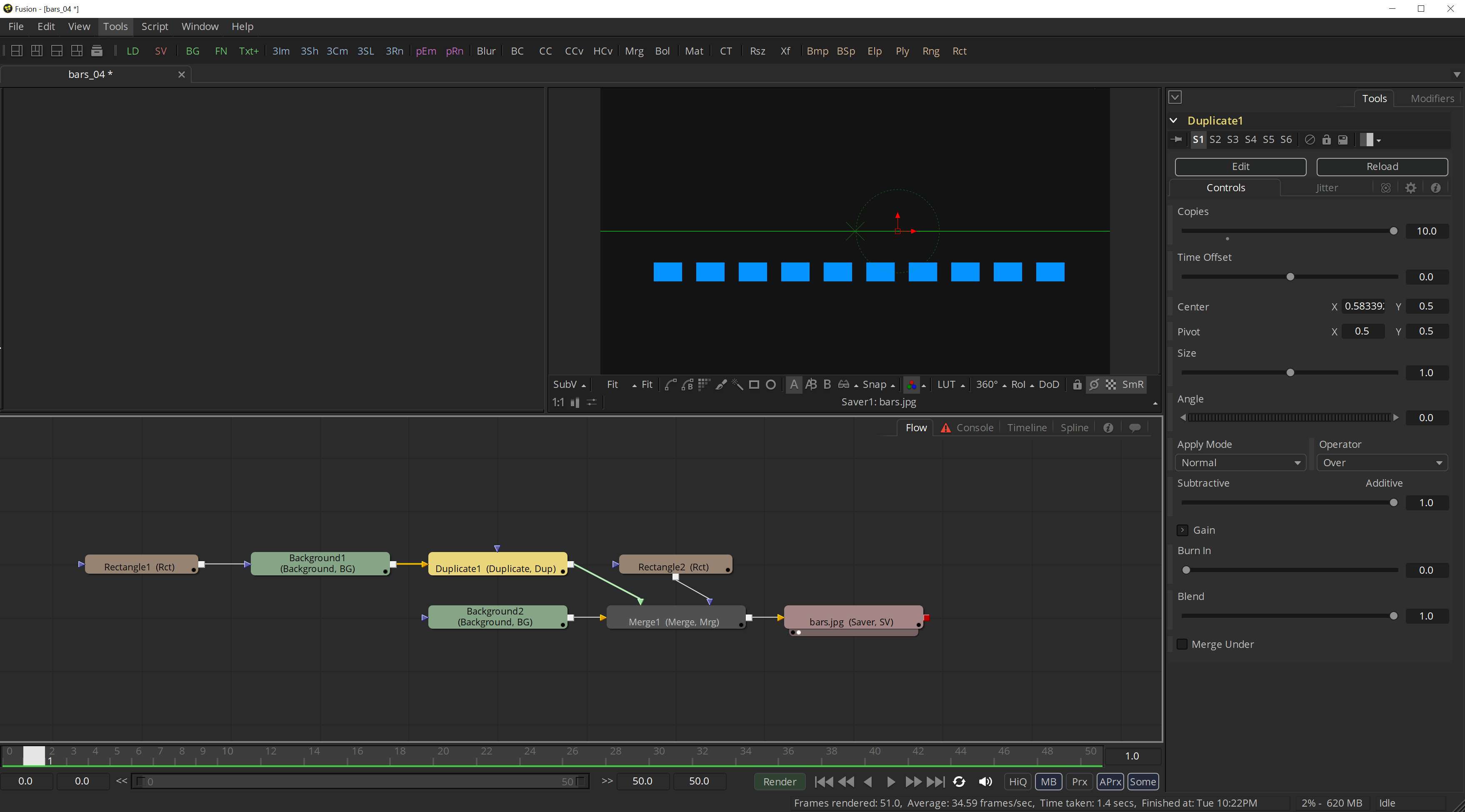Toggle HiQ high quality mode

click(1017, 781)
